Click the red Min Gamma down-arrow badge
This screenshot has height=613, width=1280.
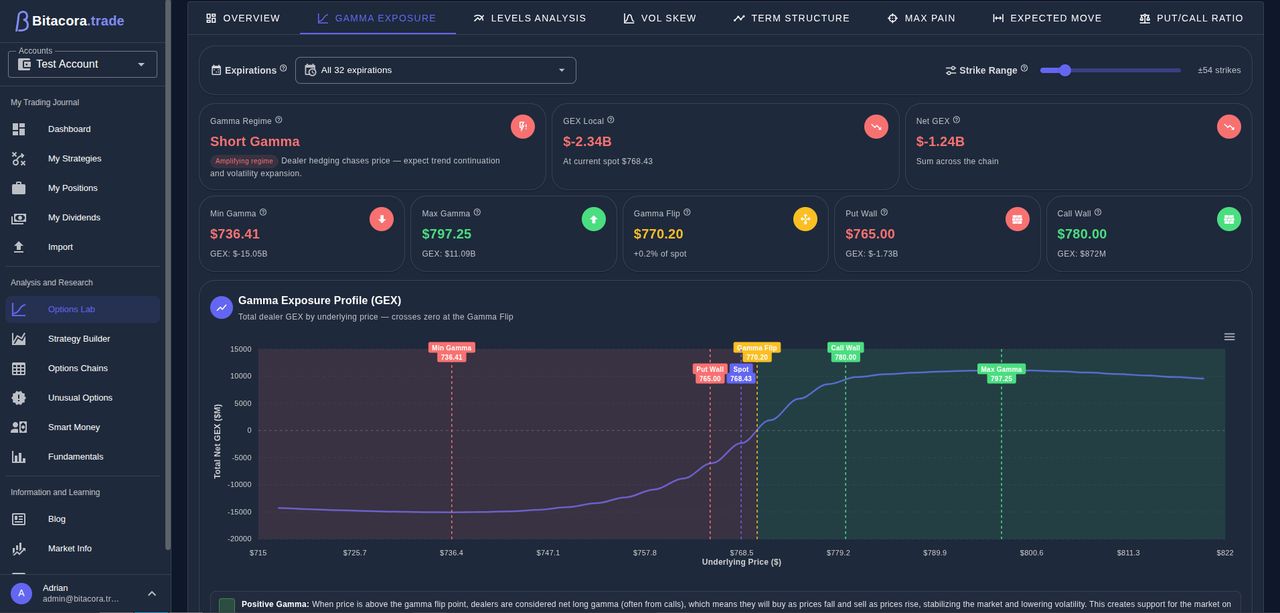pyautogui.click(x=382, y=219)
